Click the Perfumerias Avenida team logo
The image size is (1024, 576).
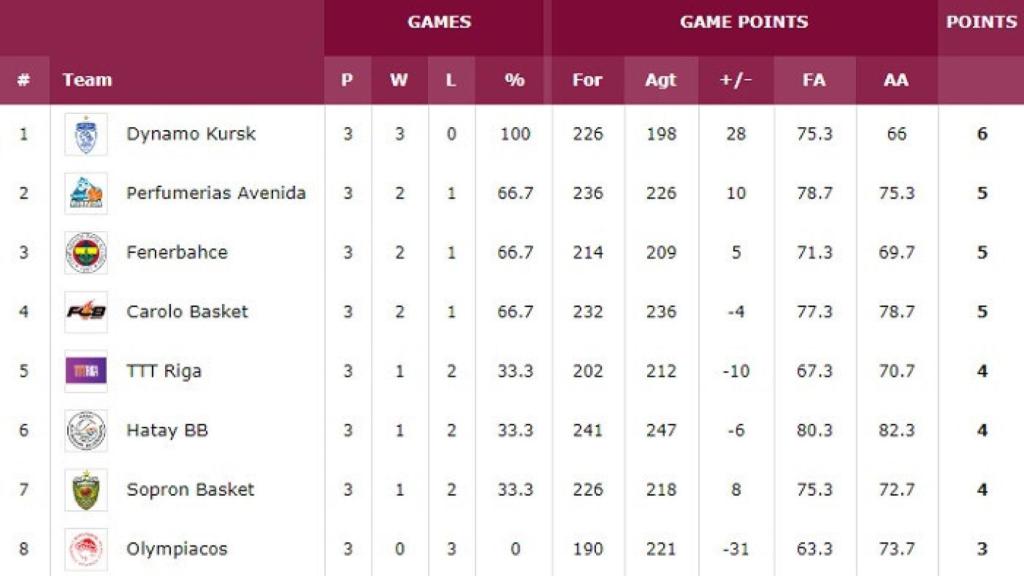[x=86, y=193]
